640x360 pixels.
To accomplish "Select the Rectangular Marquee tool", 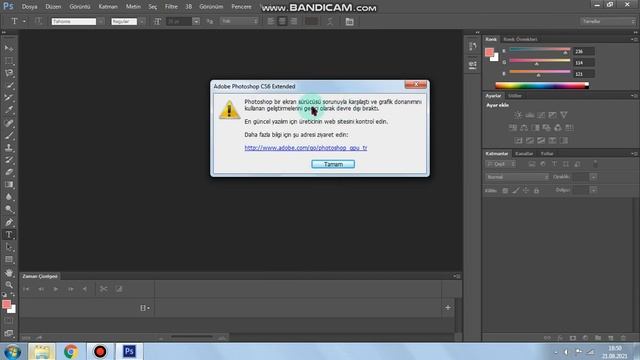I will 9,61.
